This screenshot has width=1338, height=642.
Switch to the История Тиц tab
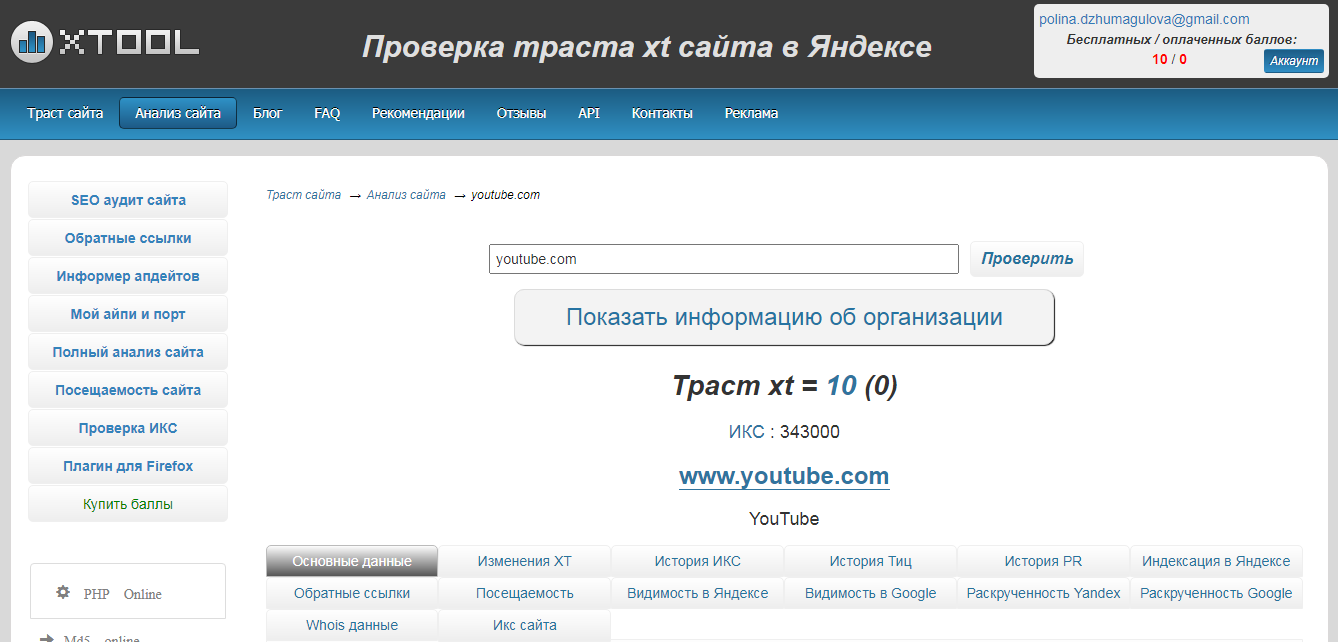coord(871,561)
